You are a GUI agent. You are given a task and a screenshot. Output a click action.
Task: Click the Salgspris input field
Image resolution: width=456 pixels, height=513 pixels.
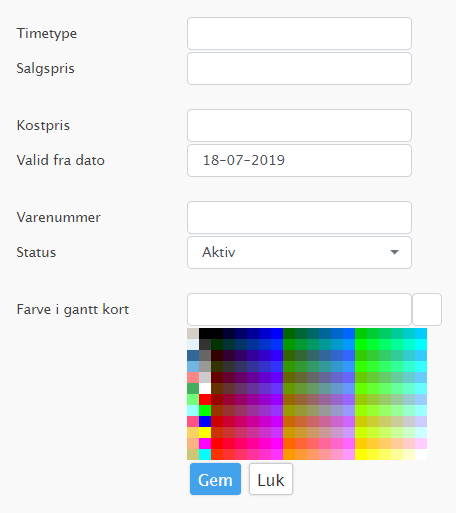299,69
